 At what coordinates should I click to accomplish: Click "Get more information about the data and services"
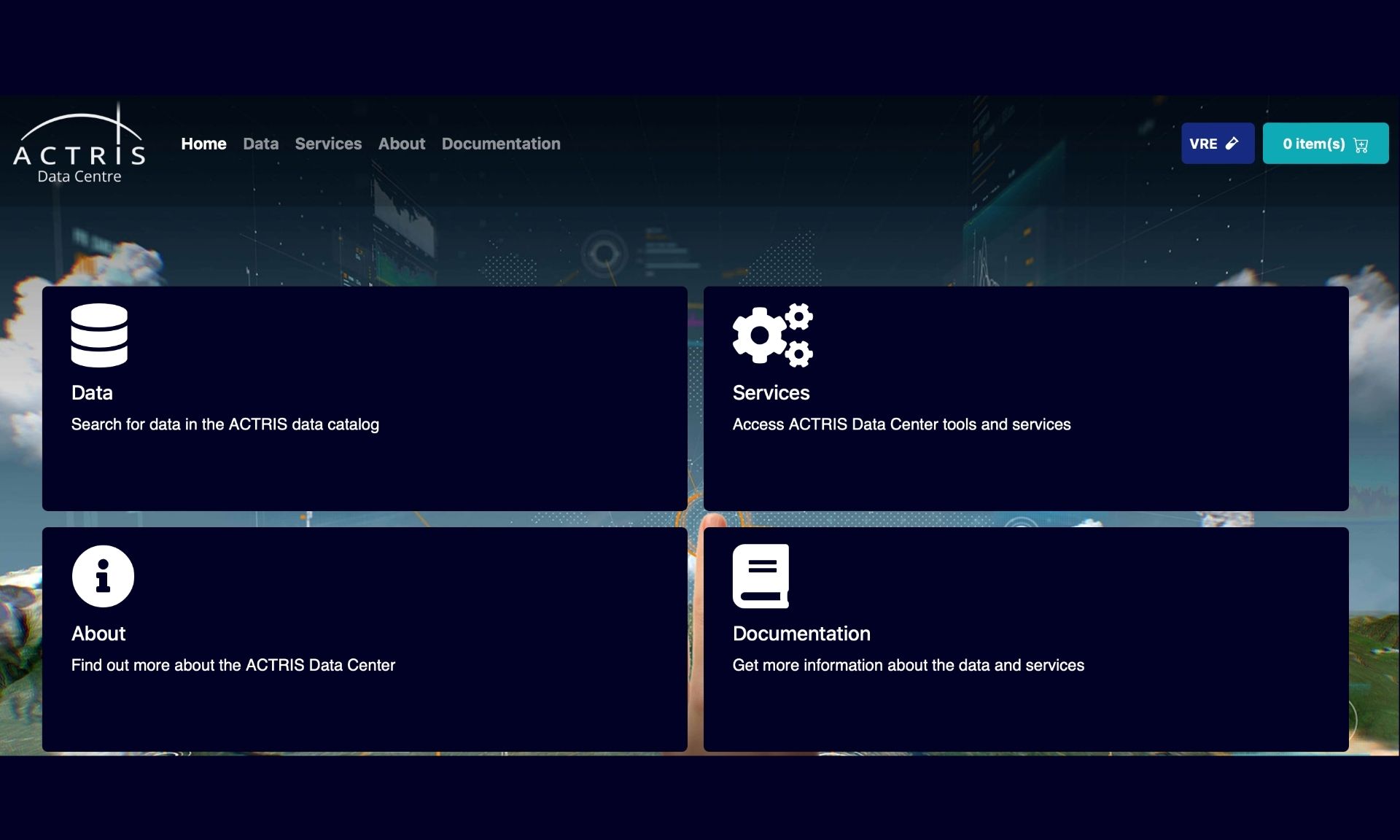[x=909, y=665]
